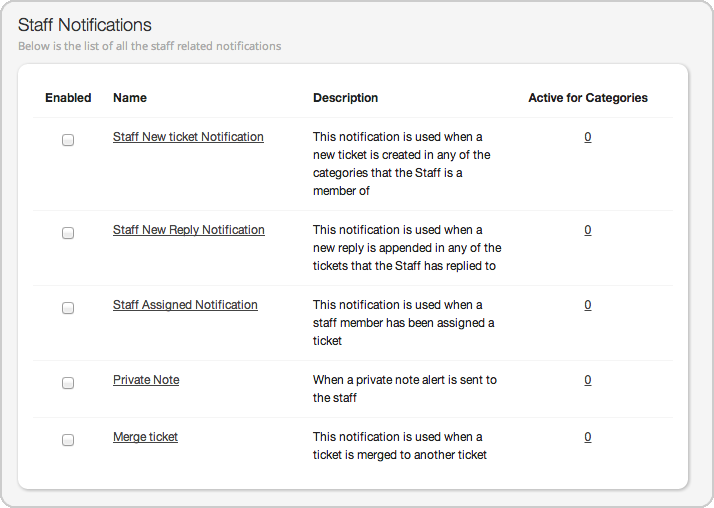Image resolution: width=714 pixels, height=508 pixels.
Task: Open the Private Note notification link
Action: [146, 380]
